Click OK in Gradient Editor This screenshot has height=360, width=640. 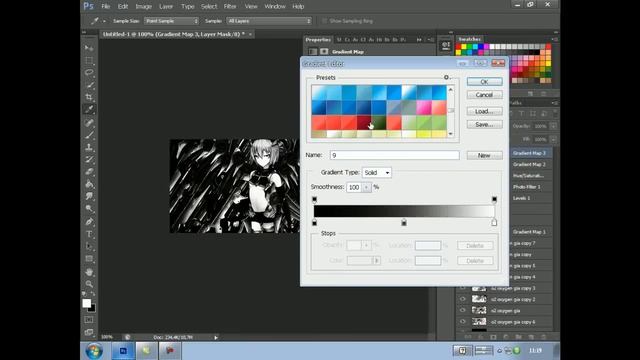484,82
